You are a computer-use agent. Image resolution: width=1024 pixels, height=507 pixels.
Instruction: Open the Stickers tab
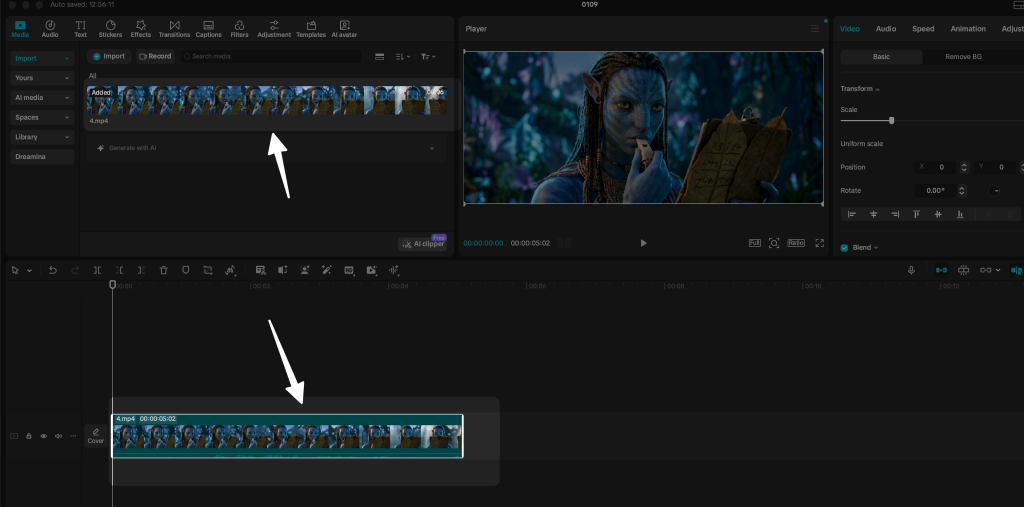[x=110, y=29]
